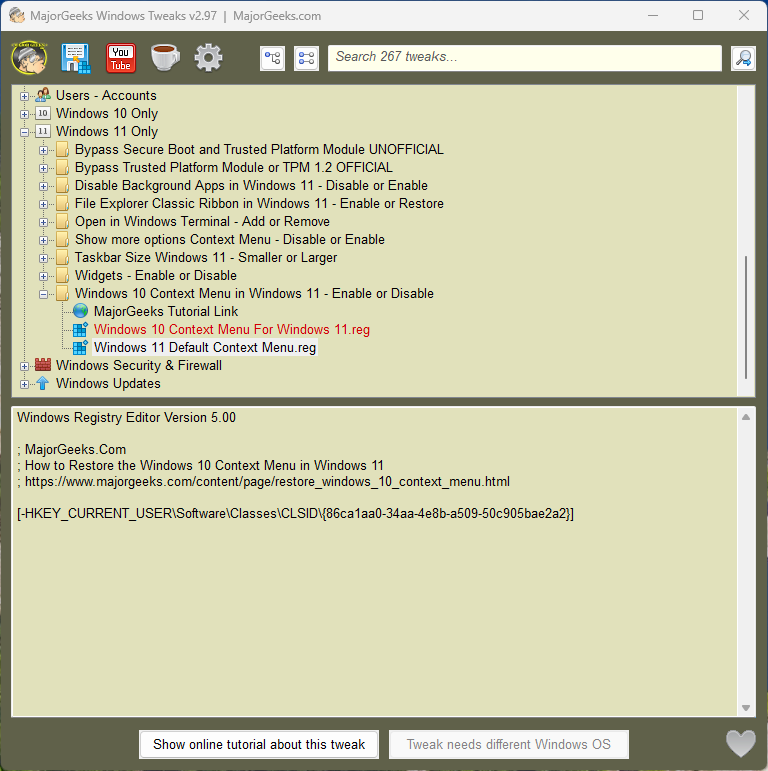Click the Windows Updates blue arrow icon
This screenshot has height=771, width=768.
click(43, 383)
